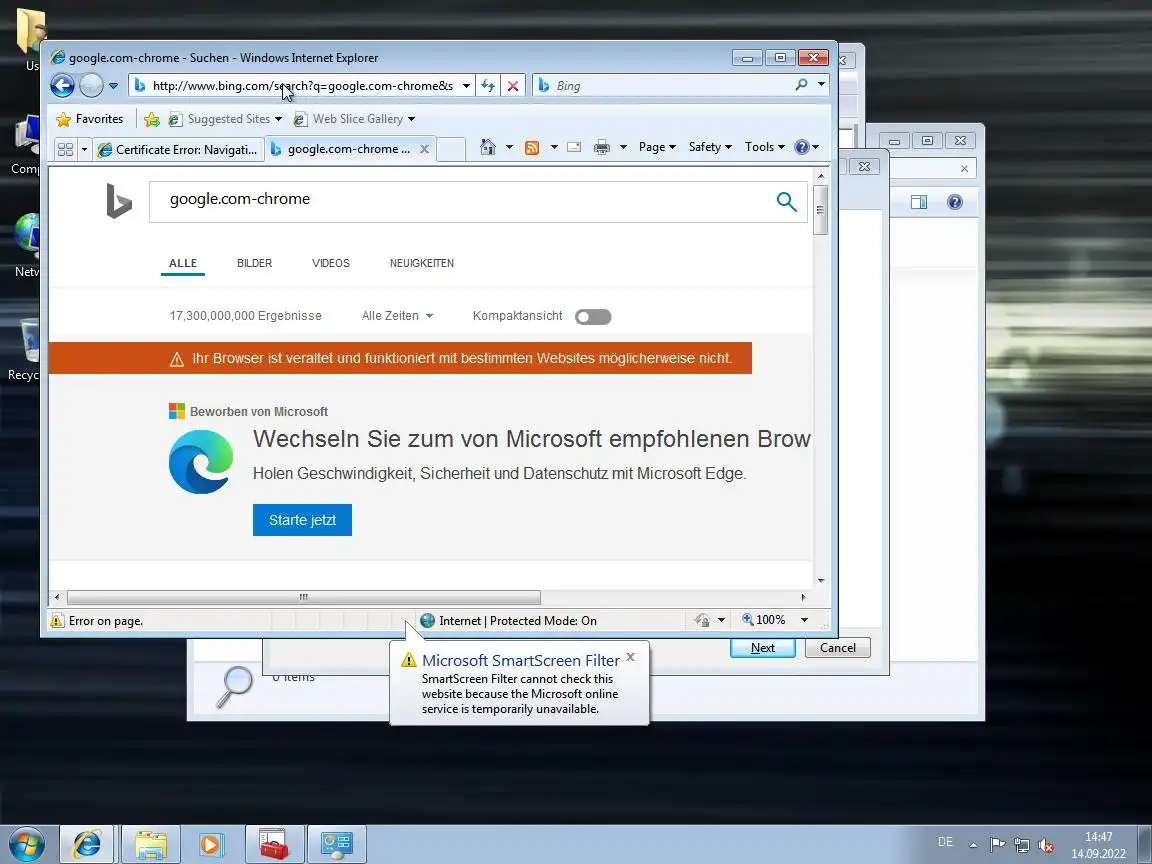The width and height of the screenshot is (1152, 864).
Task: Go back with the IE Back arrow
Action: [62, 86]
